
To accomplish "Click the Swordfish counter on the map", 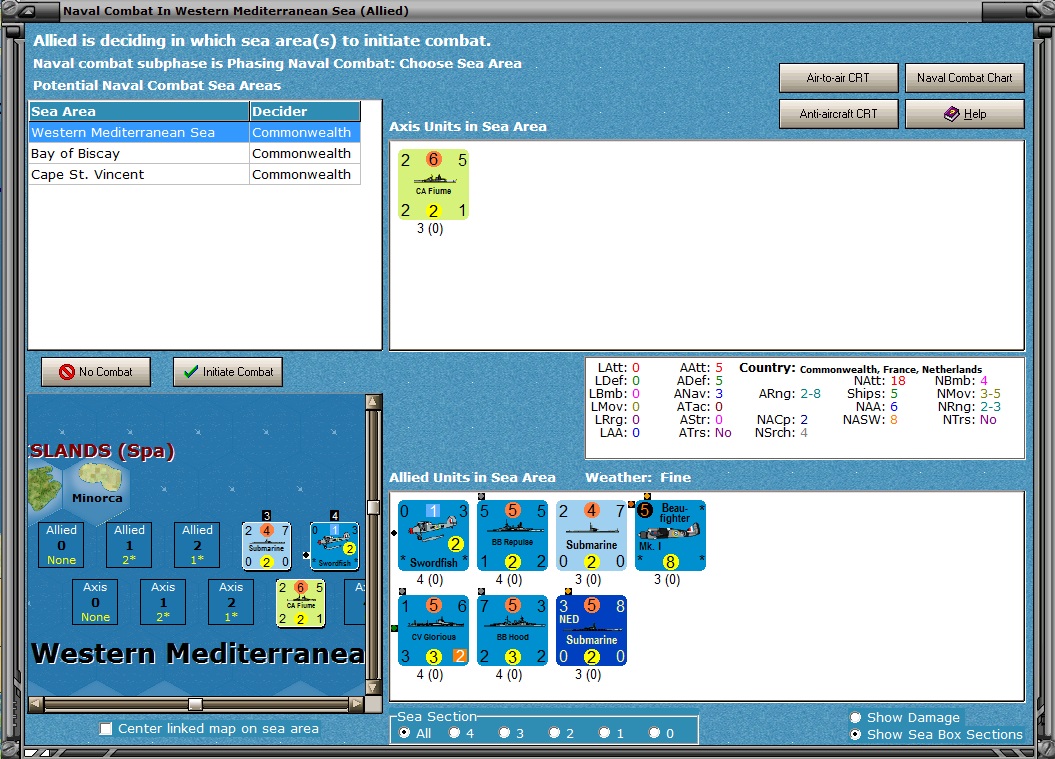I will 334,546.
